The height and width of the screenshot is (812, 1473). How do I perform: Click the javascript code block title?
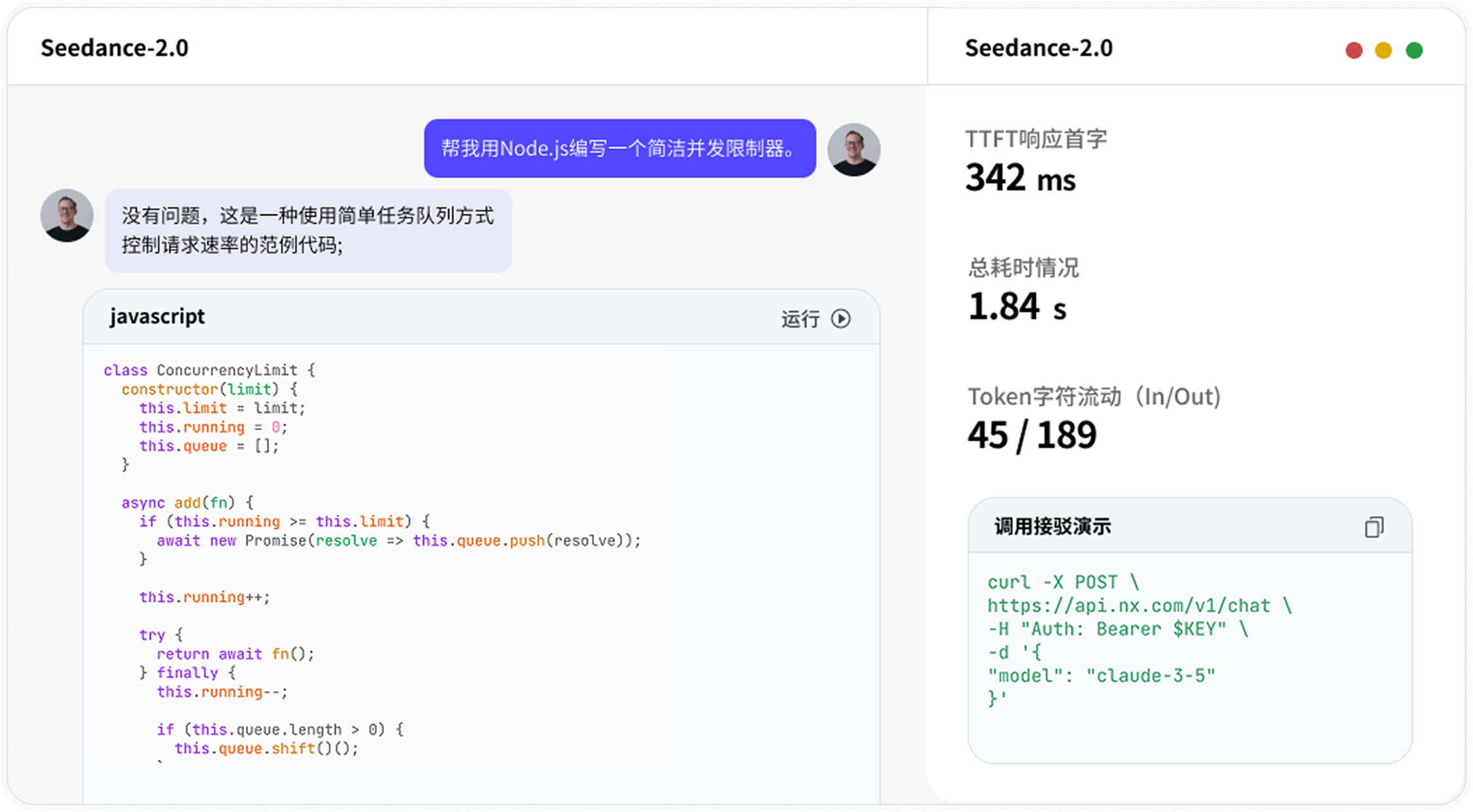coord(157,316)
